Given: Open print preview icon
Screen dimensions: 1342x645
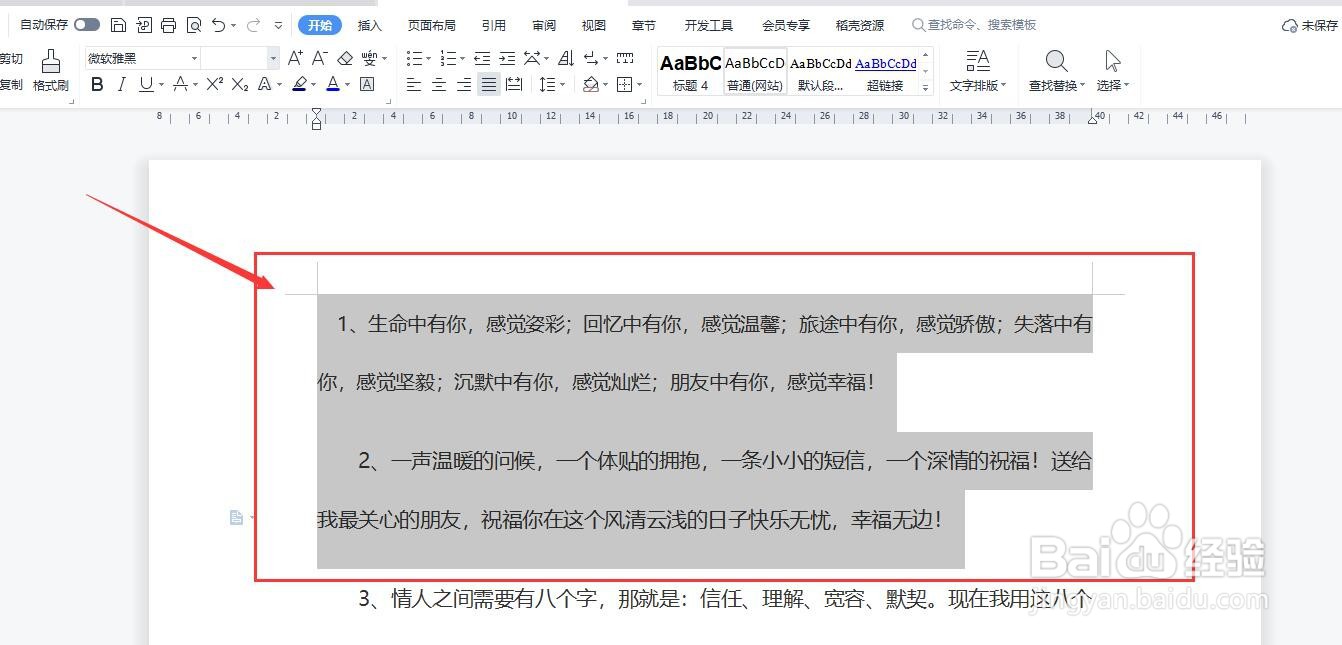Looking at the screenshot, I should point(193,24).
